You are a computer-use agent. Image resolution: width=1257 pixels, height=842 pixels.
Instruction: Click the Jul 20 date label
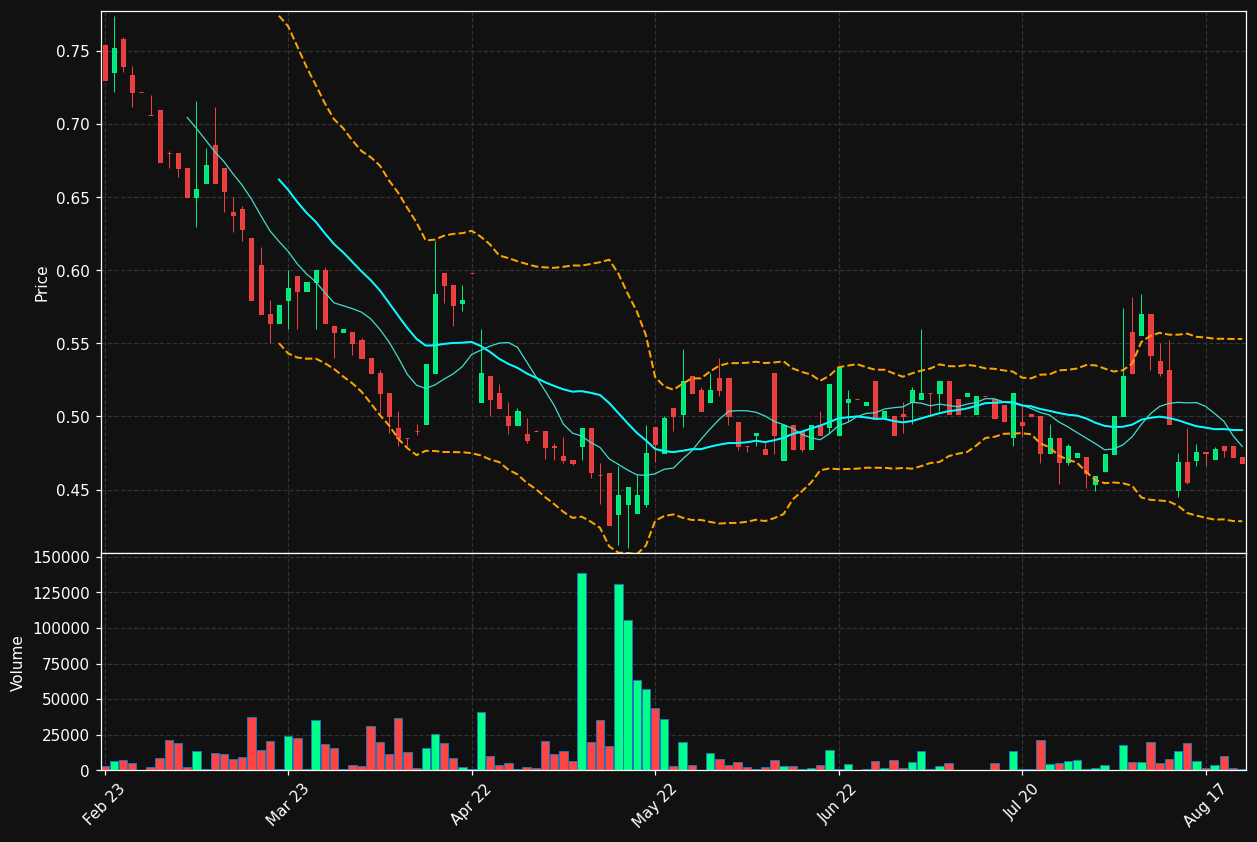click(x=1022, y=804)
